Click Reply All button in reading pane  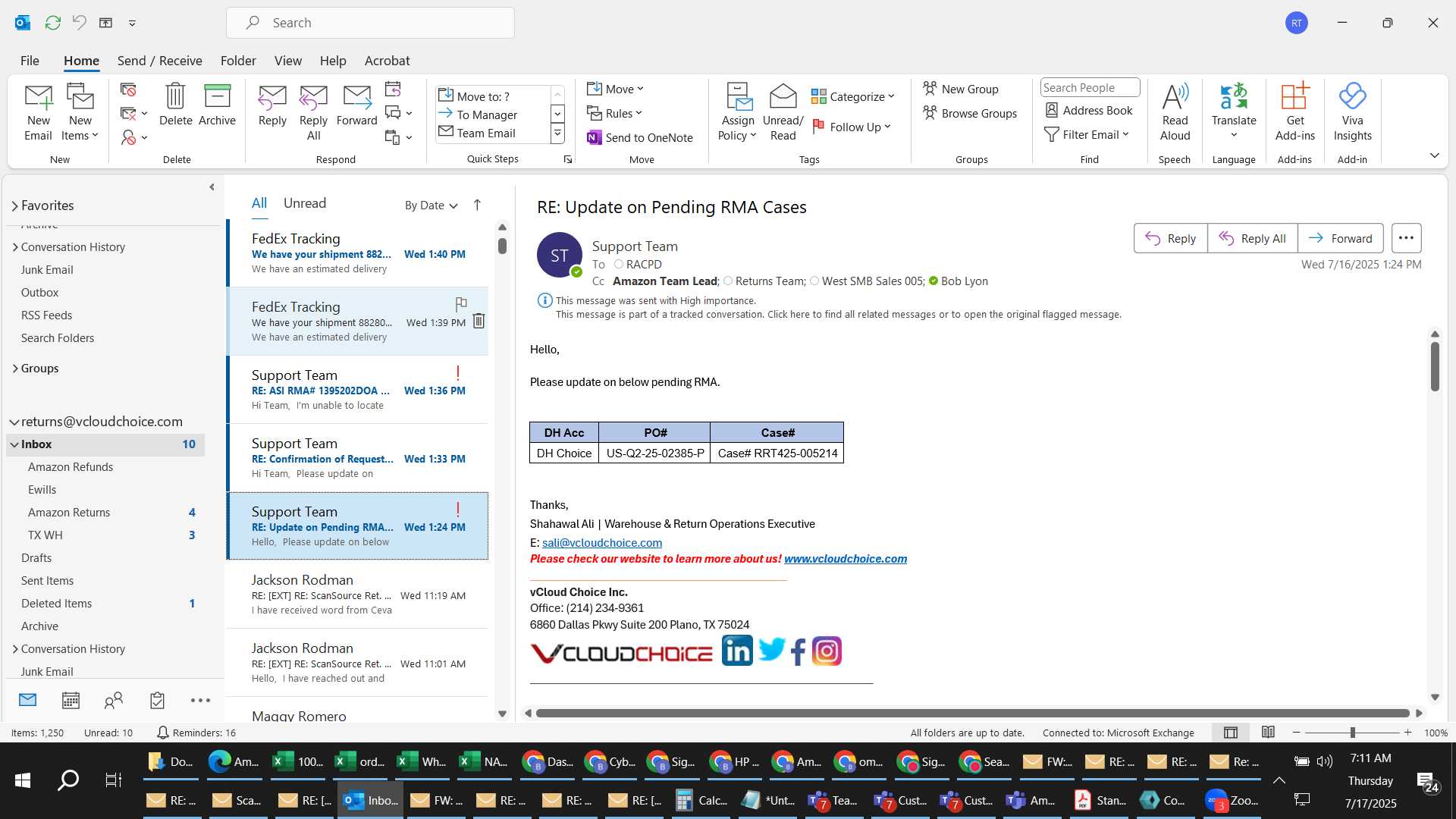click(1252, 238)
